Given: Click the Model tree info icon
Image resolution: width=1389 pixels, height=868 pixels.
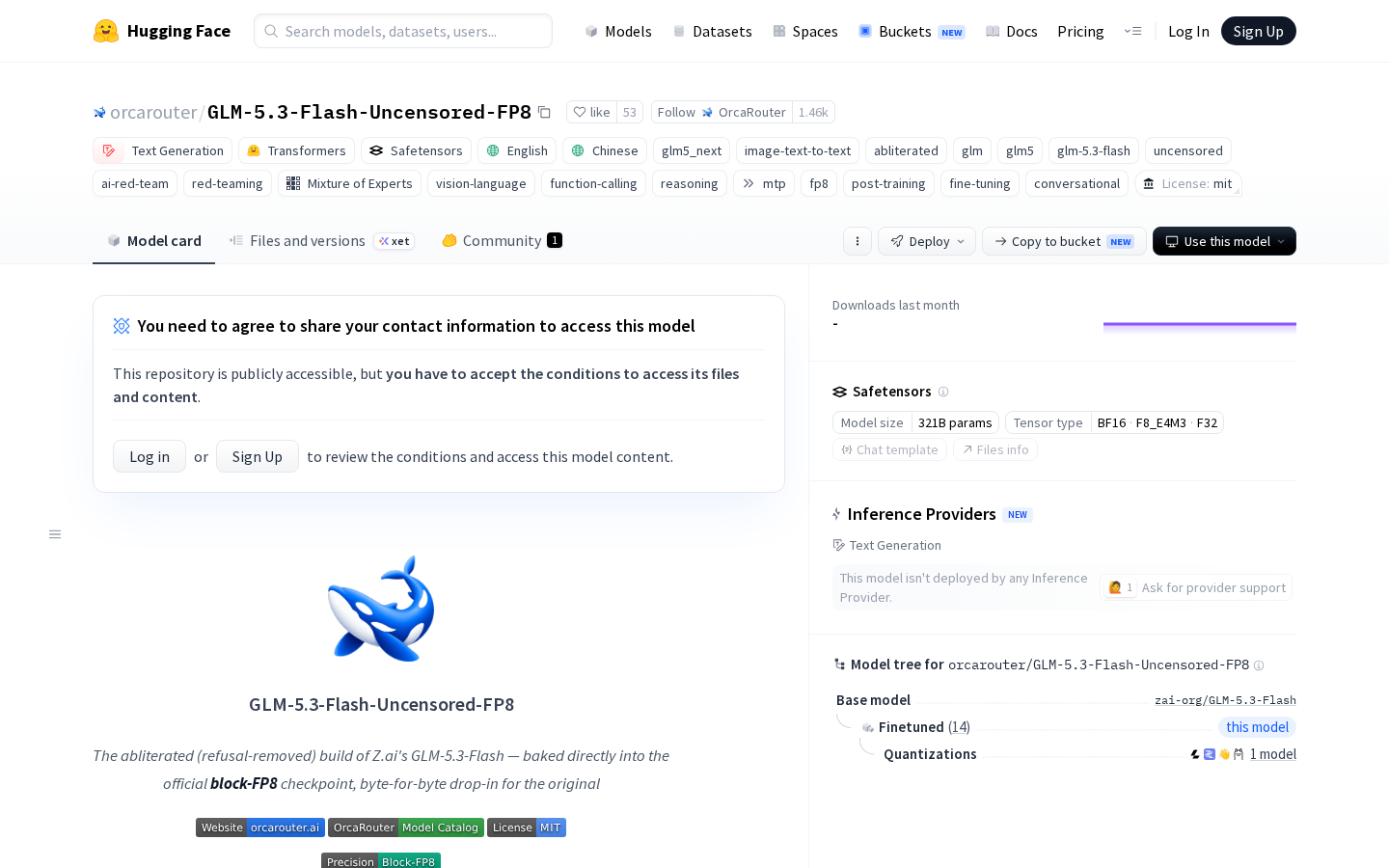Looking at the screenshot, I should tap(1259, 665).
